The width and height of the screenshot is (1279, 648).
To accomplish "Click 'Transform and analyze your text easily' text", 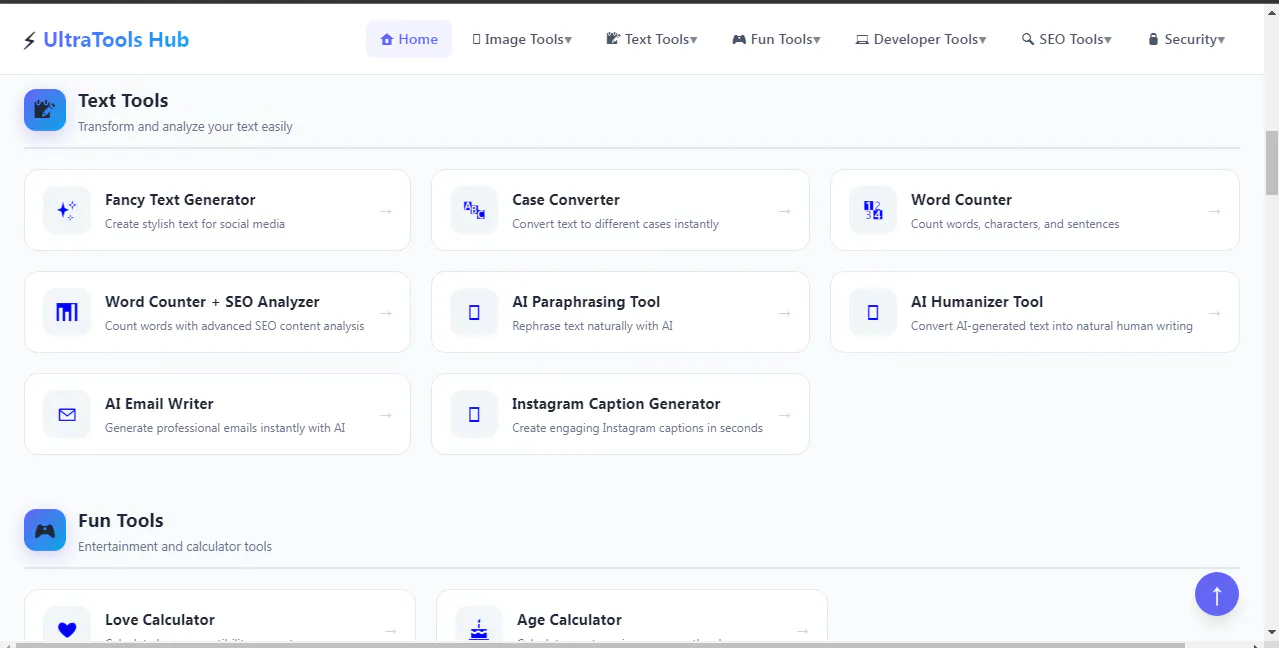I will (x=185, y=127).
